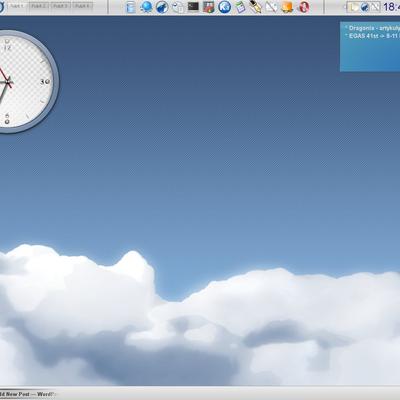Screen dimensions: 400x400
Task: Click the N system tray icon
Action: 376,7
